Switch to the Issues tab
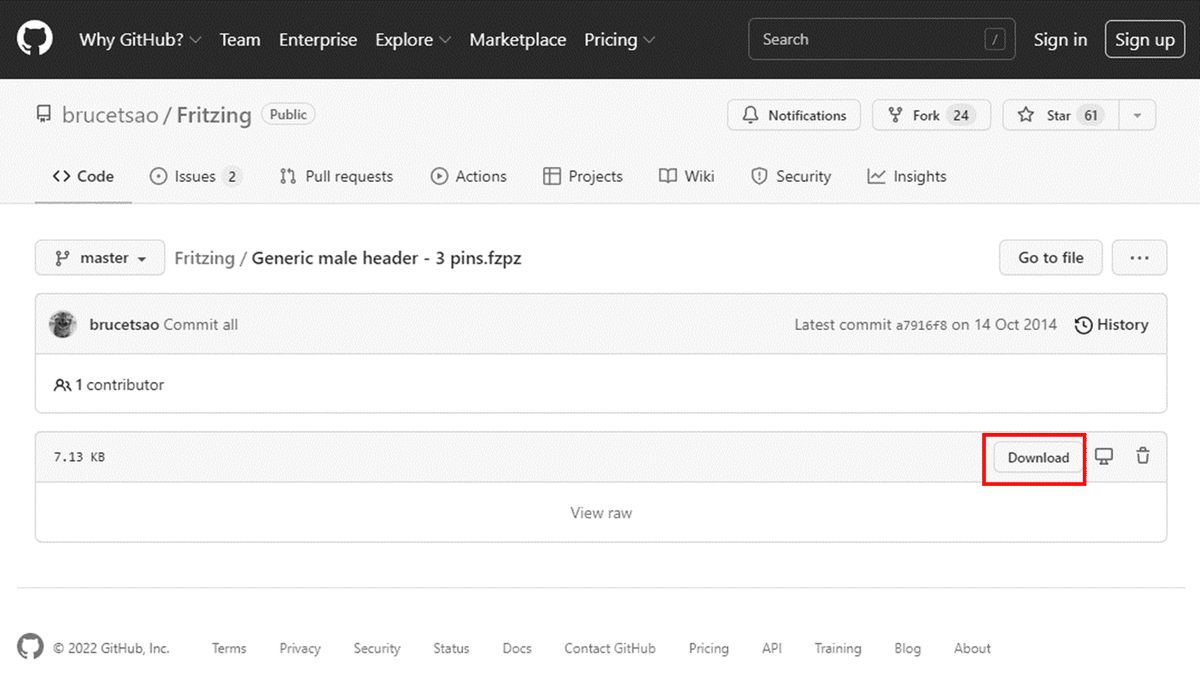The width and height of the screenshot is (1200, 682). pos(195,176)
